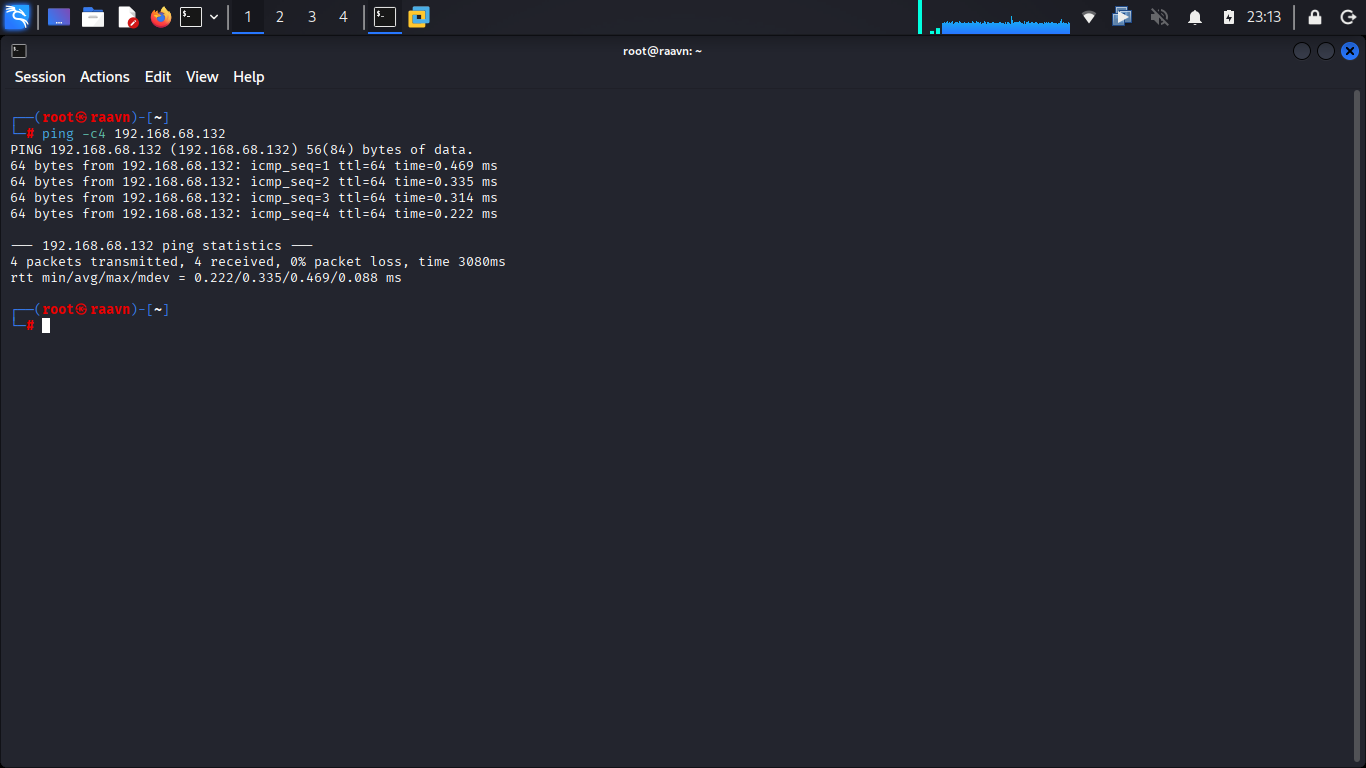This screenshot has height=768, width=1366.
Task: Click the battery power manager icon
Action: pos(1229,17)
